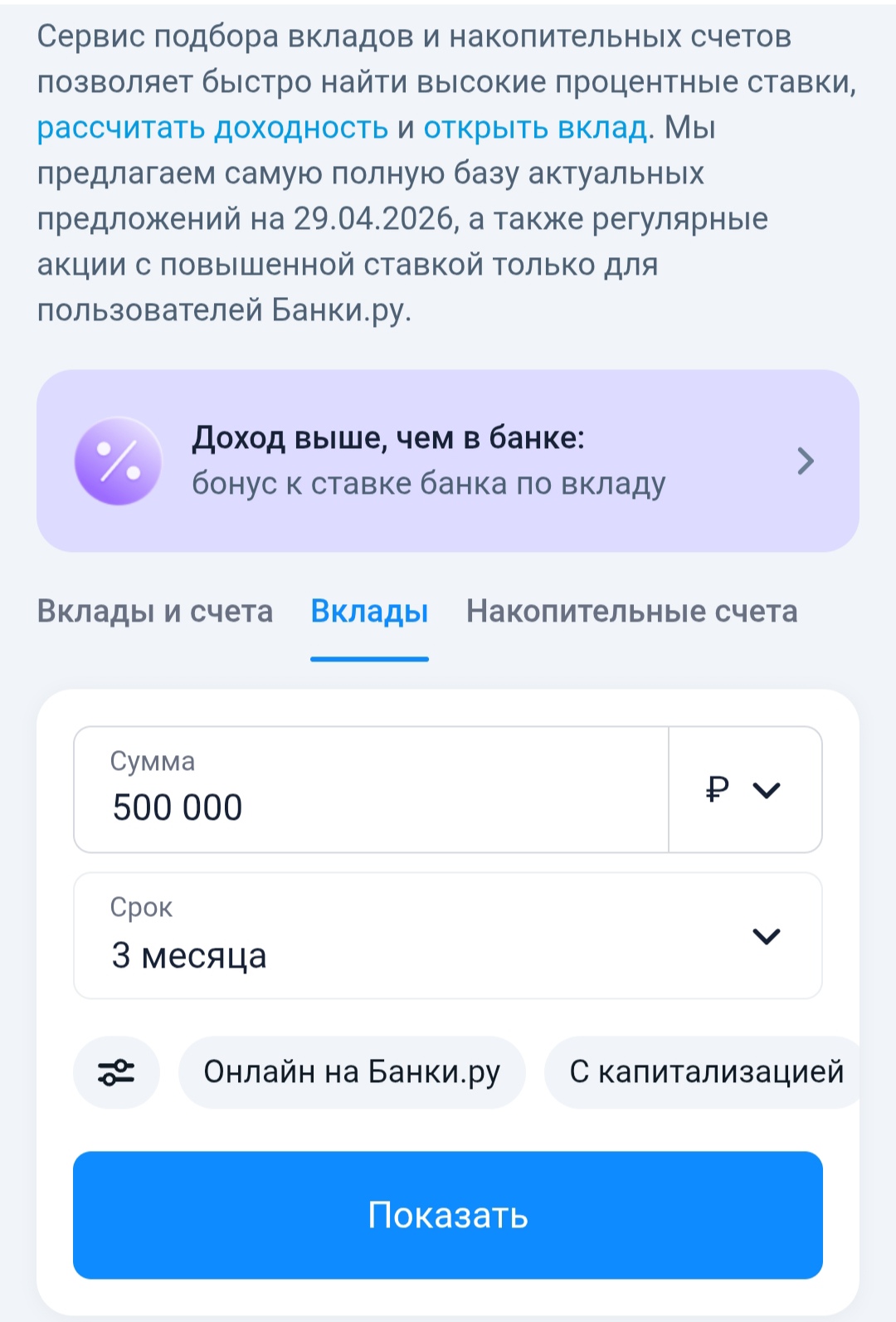
Task: Click the бонус к ставке банка subtitle
Action: tap(428, 483)
